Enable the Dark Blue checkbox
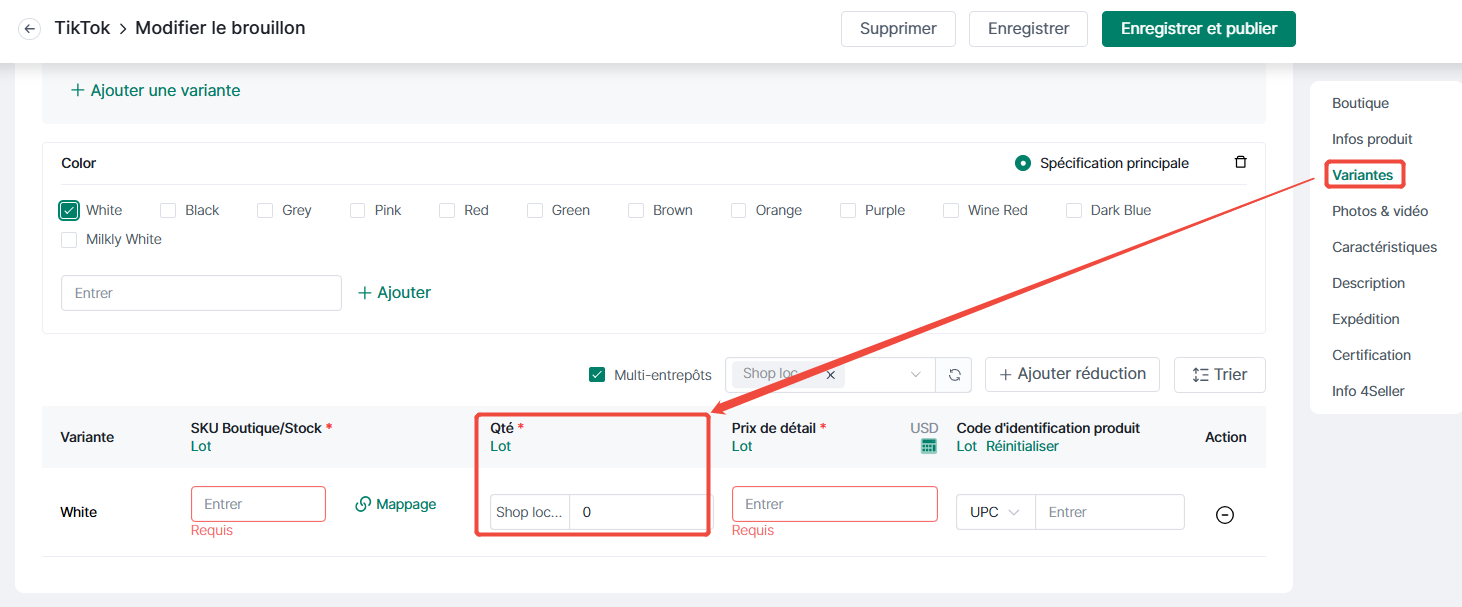Viewport: 1462px width, 607px height. [x=1074, y=210]
